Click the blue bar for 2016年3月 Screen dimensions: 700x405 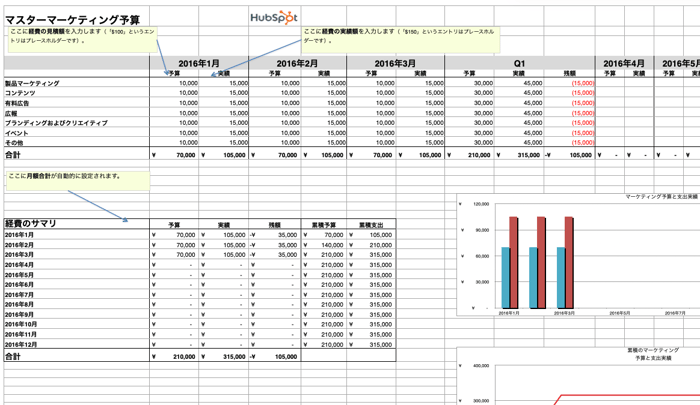tap(561, 277)
